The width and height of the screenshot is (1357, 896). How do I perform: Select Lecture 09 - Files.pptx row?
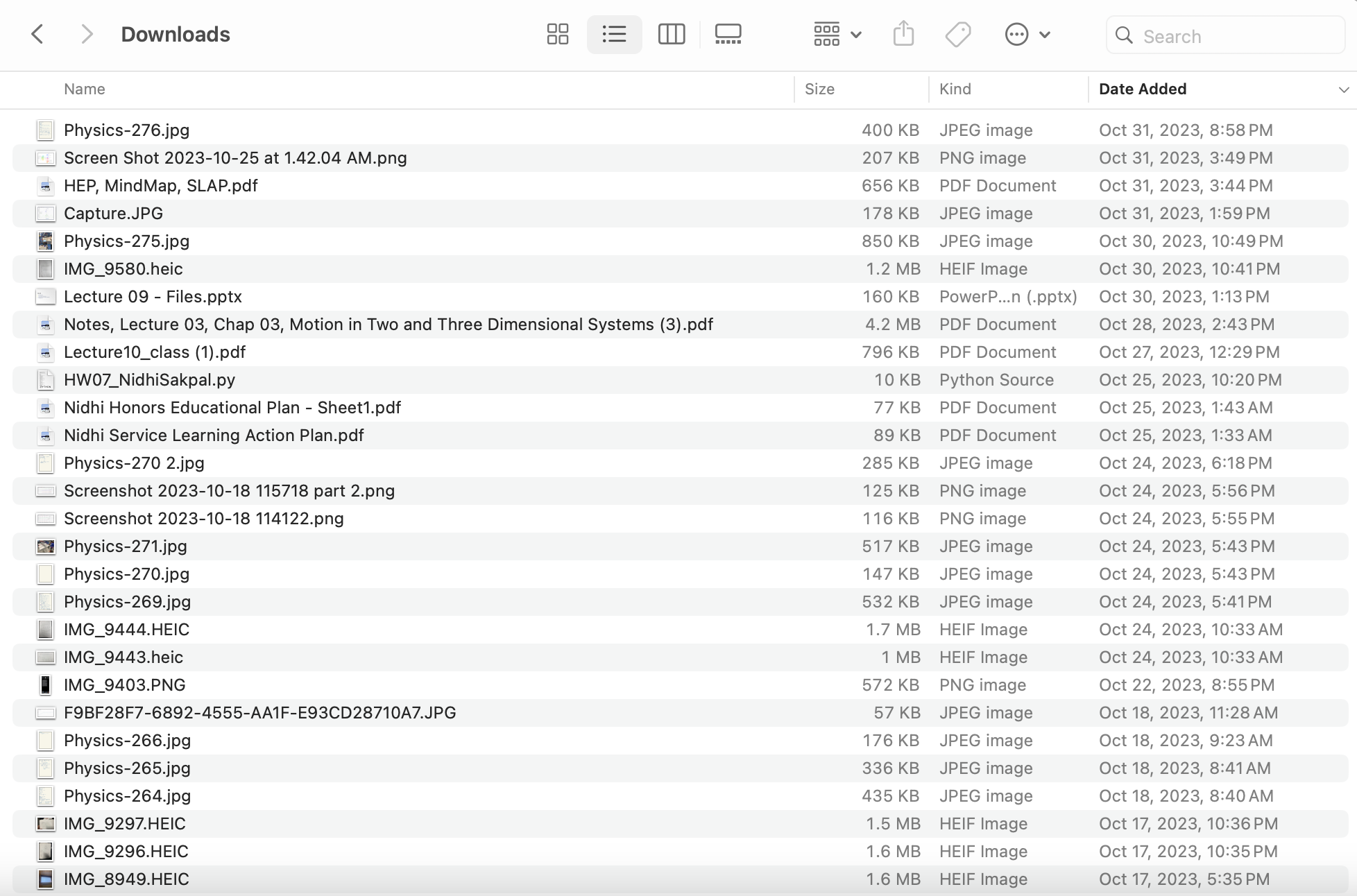tap(153, 297)
